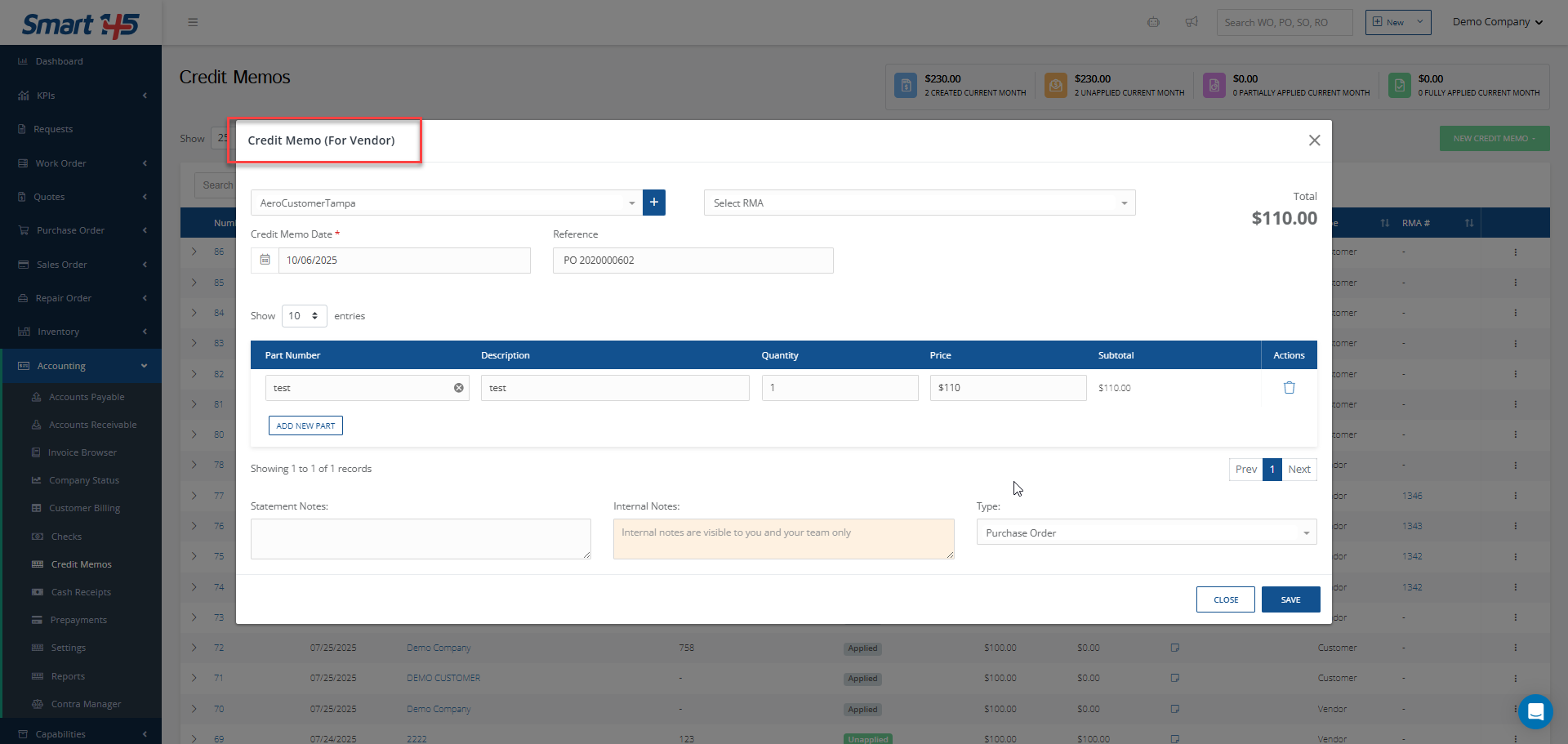Click the Next pagination button
Image resolution: width=1568 pixels, height=744 pixels.
pyautogui.click(x=1298, y=470)
